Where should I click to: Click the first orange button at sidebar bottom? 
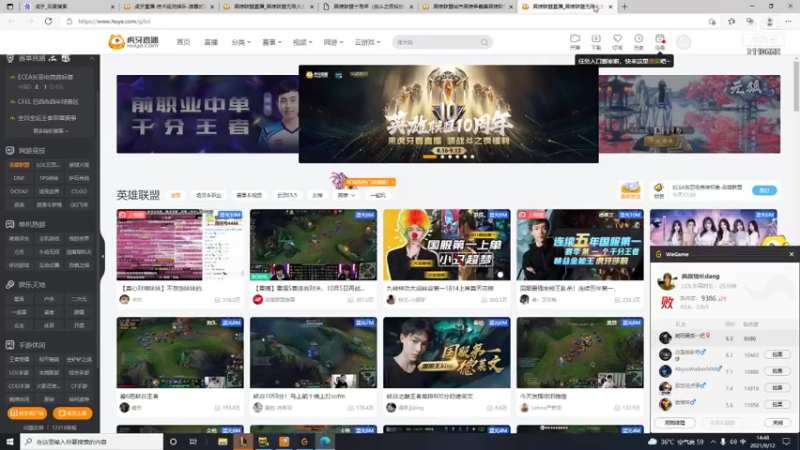pos(27,413)
